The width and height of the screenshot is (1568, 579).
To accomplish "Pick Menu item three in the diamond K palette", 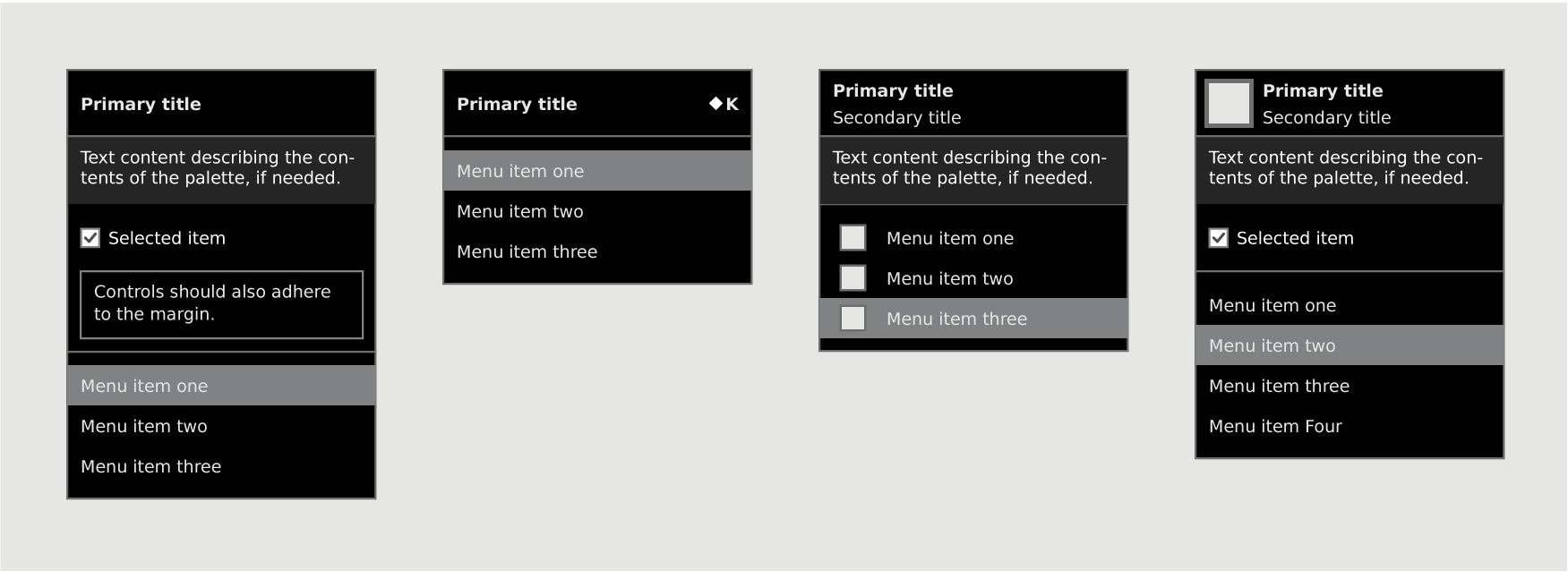I will [x=527, y=252].
